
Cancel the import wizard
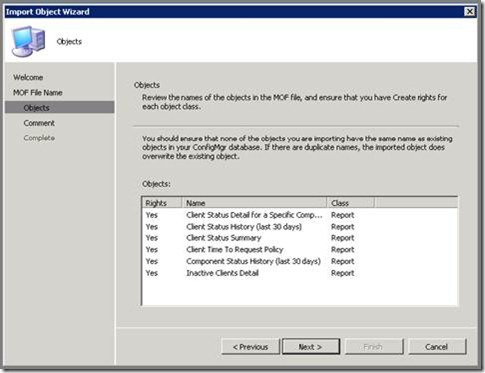pyautogui.click(x=436, y=347)
